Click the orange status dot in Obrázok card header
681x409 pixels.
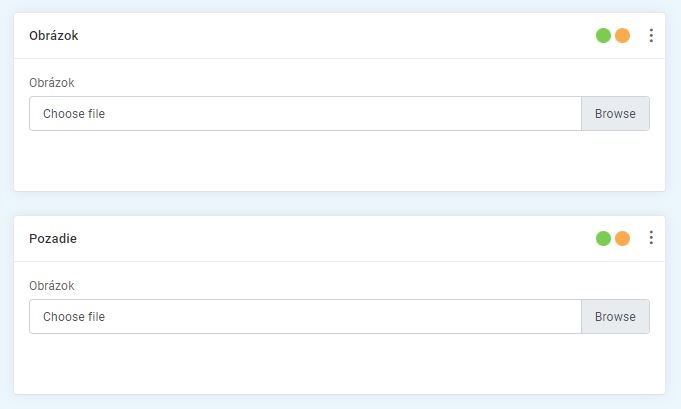[622, 36]
